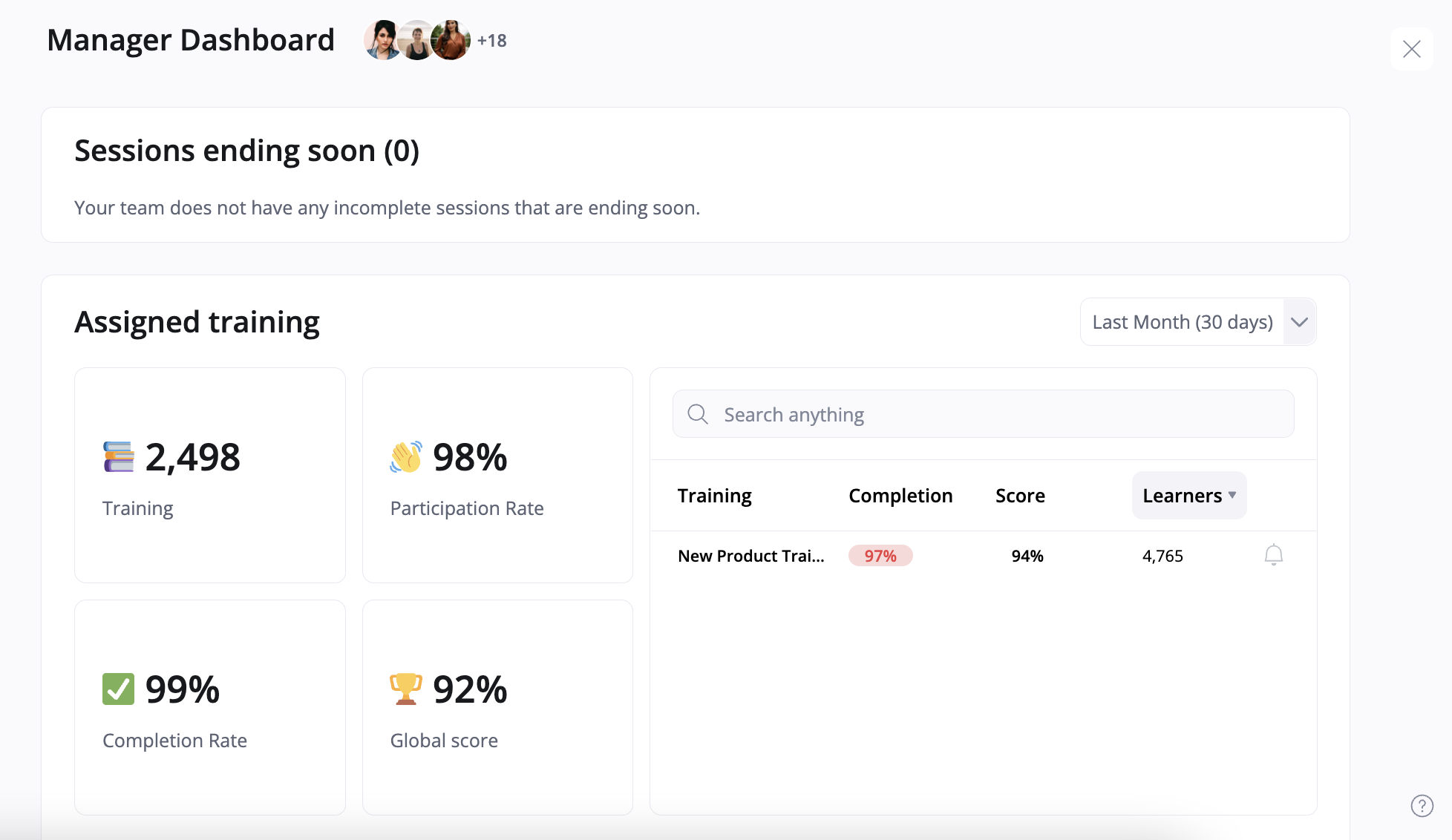This screenshot has height=840, width=1452.
Task: Click the bell notification icon for New Product Training
Action: (1273, 555)
